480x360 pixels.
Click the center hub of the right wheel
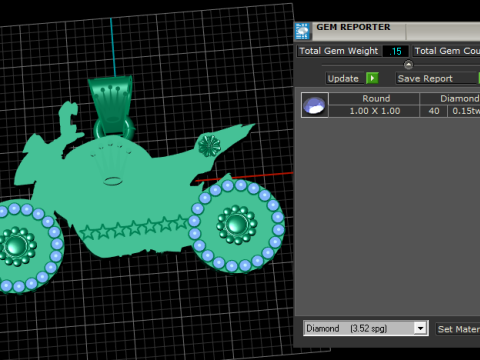point(237,224)
